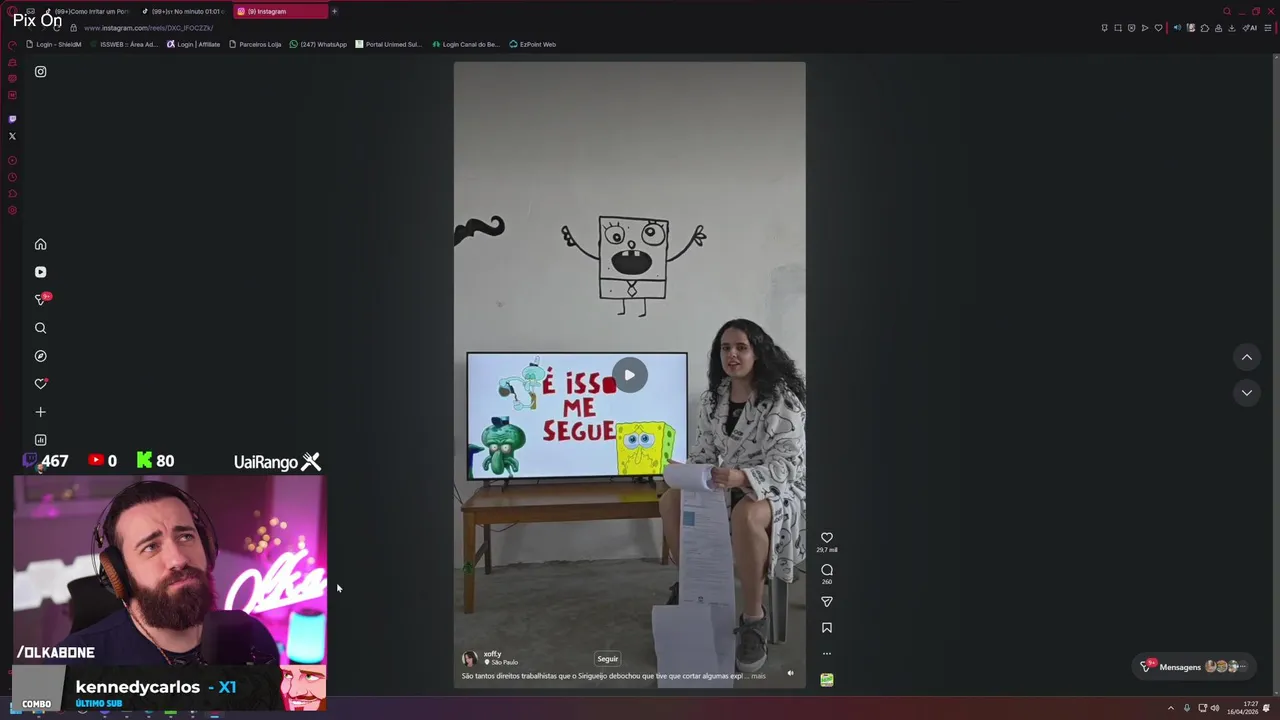
Task: Open X icon in browser sidebar
Action: click(x=12, y=136)
